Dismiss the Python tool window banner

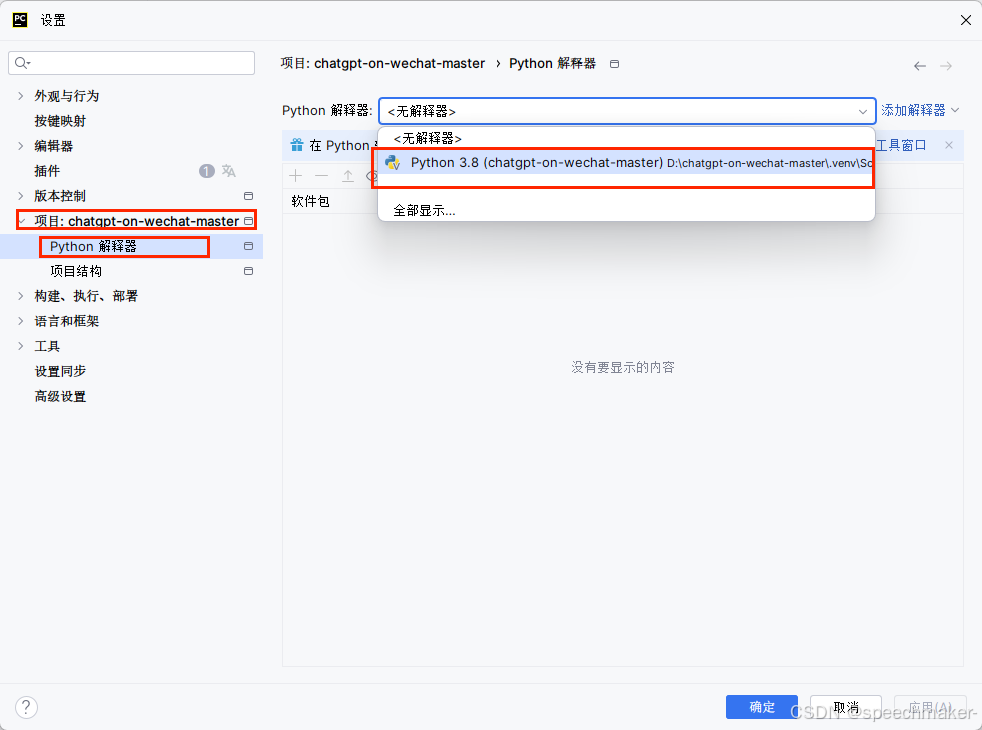pyautogui.click(x=949, y=145)
